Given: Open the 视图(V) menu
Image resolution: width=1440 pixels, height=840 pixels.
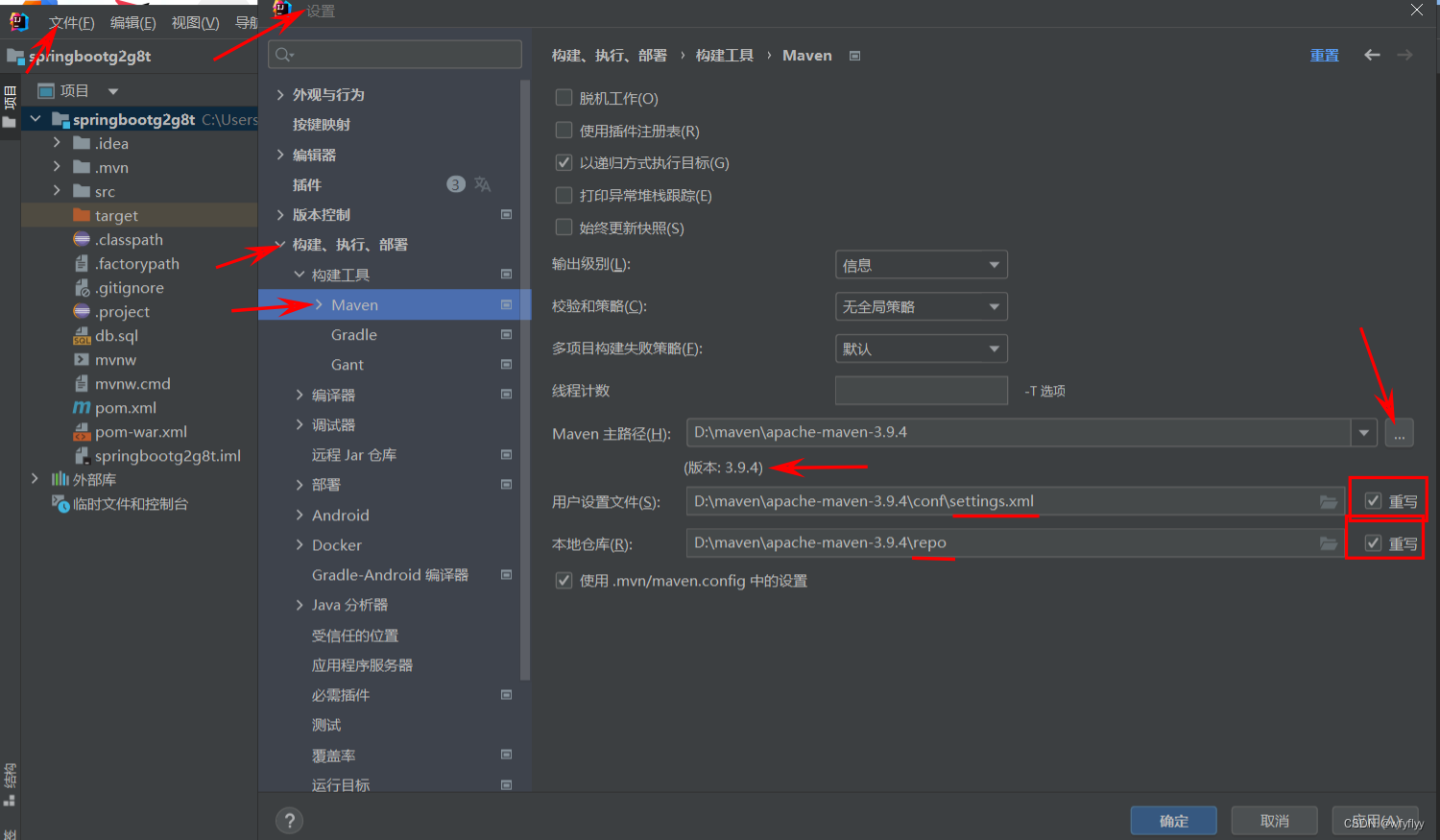Looking at the screenshot, I should tap(195, 22).
